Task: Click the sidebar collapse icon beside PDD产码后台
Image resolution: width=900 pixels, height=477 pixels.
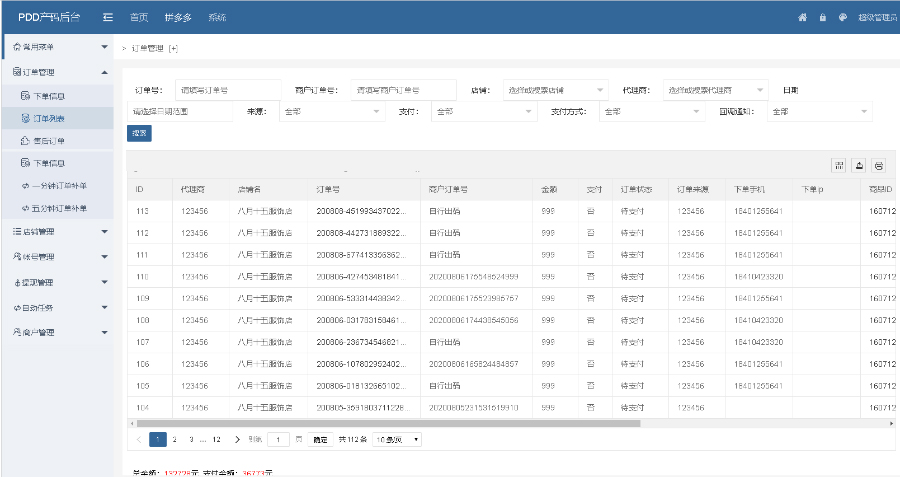Action: [x=107, y=18]
